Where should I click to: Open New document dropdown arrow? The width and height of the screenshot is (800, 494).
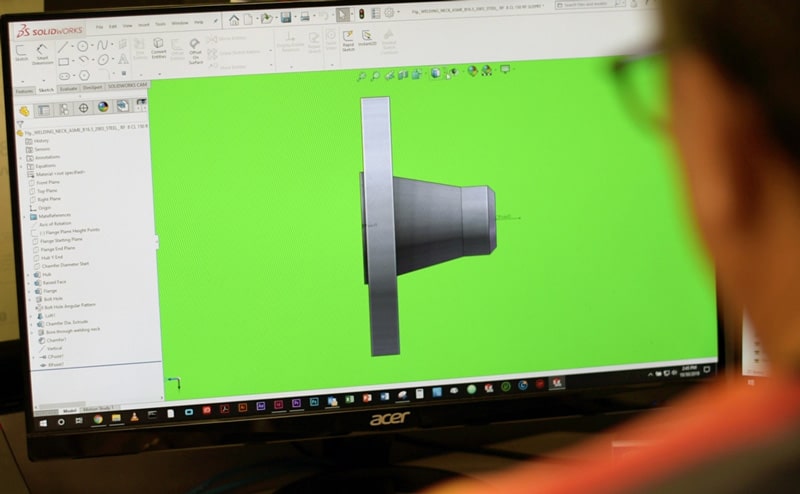click(x=256, y=19)
